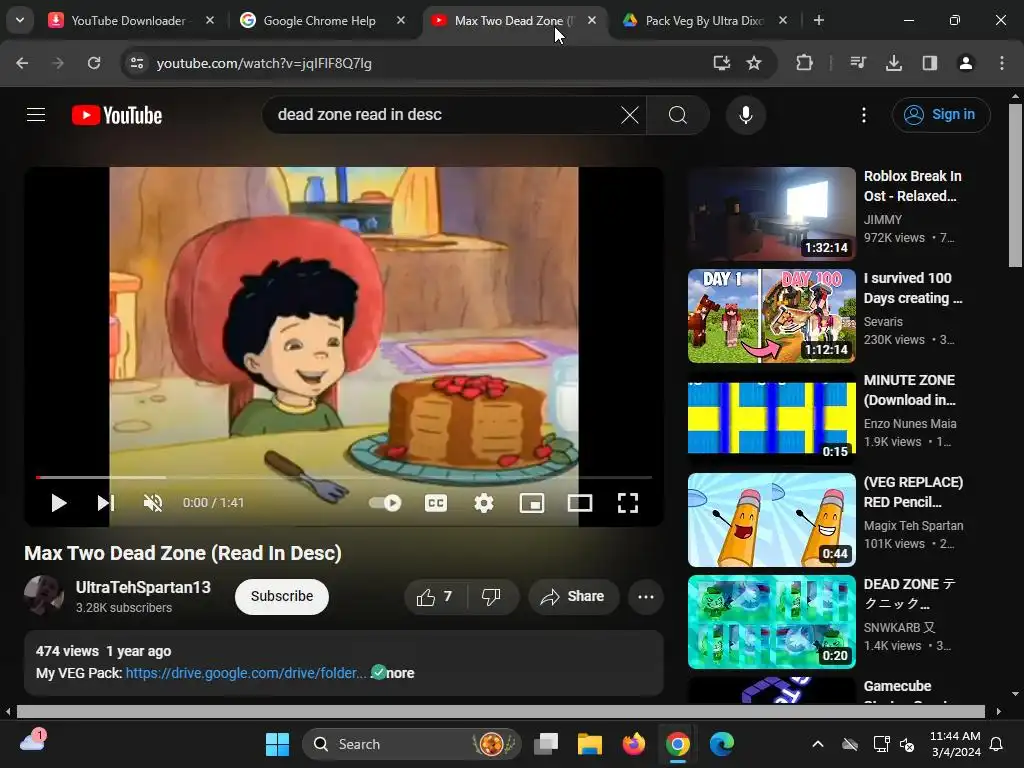Bookmark this page with the star
The height and width of the screenshot is (768, 1024).
click(x=754, y=63)
